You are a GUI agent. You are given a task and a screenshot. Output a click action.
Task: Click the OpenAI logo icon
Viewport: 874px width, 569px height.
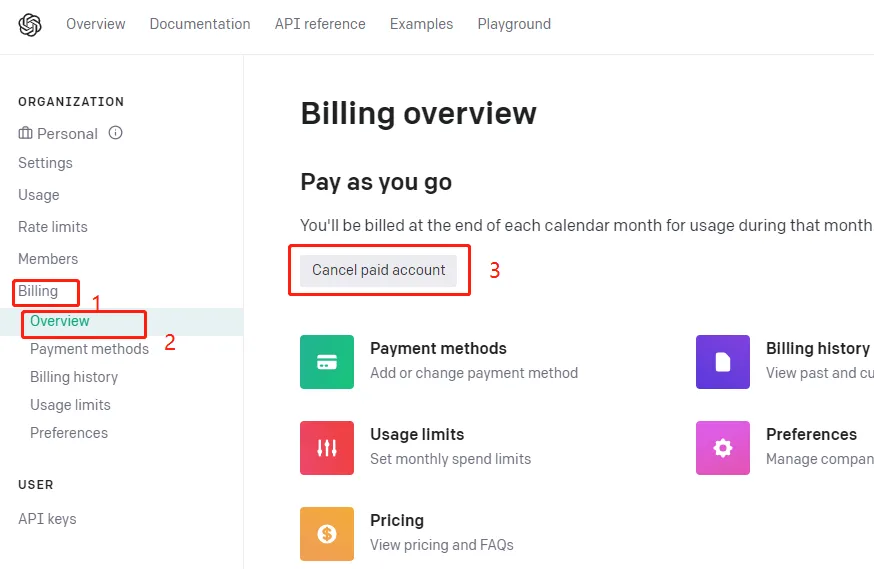(x=30, y=24)
